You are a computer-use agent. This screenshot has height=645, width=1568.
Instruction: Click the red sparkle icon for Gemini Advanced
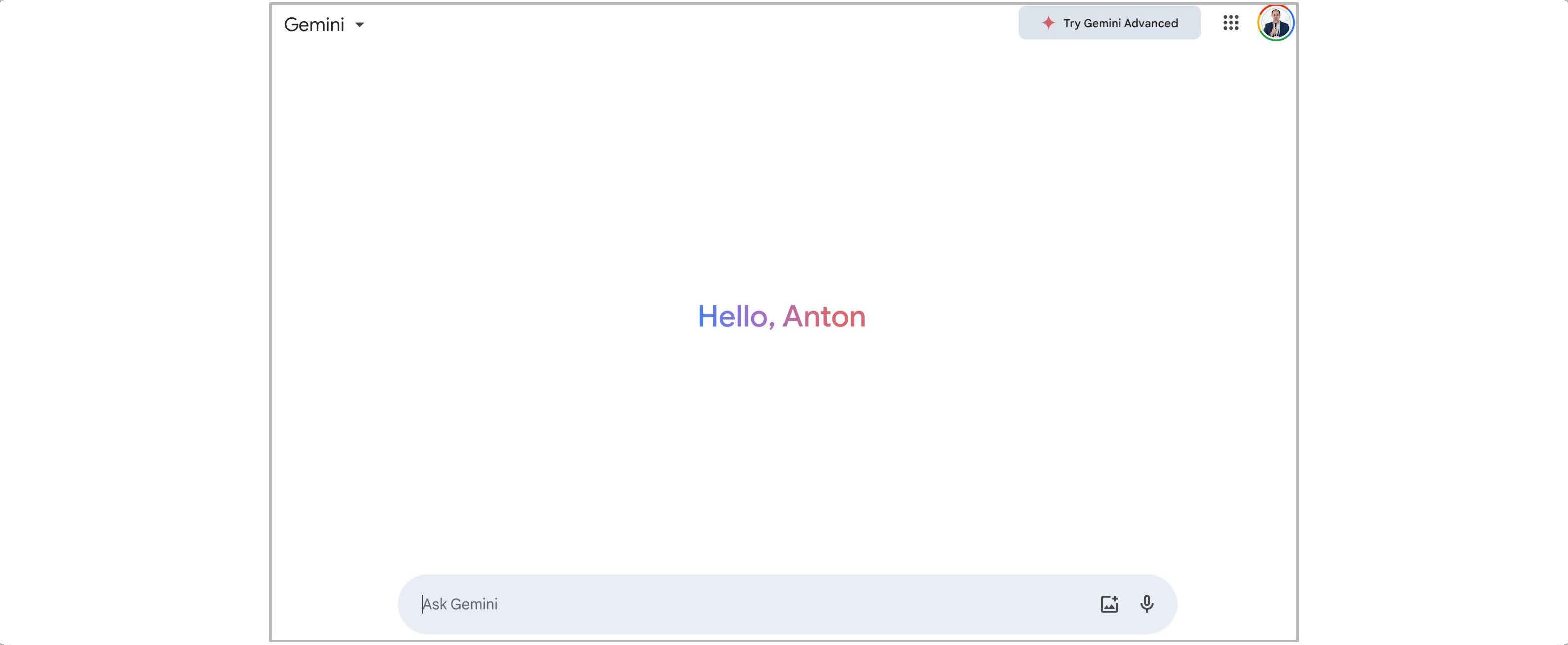coord(1048,23)
